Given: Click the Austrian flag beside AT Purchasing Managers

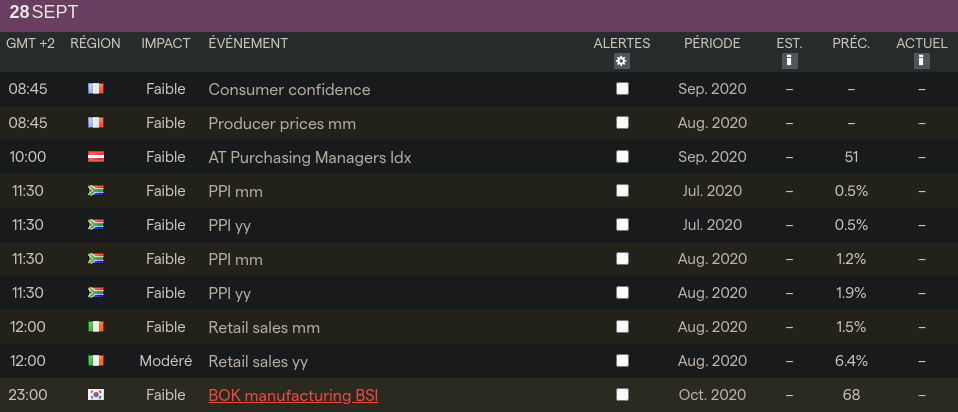Looking at the screenshot, I should coord(96,157).
